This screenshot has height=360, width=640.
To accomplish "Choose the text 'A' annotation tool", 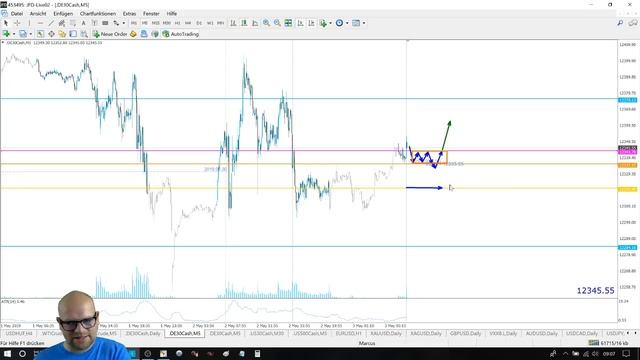I will 83,23.
